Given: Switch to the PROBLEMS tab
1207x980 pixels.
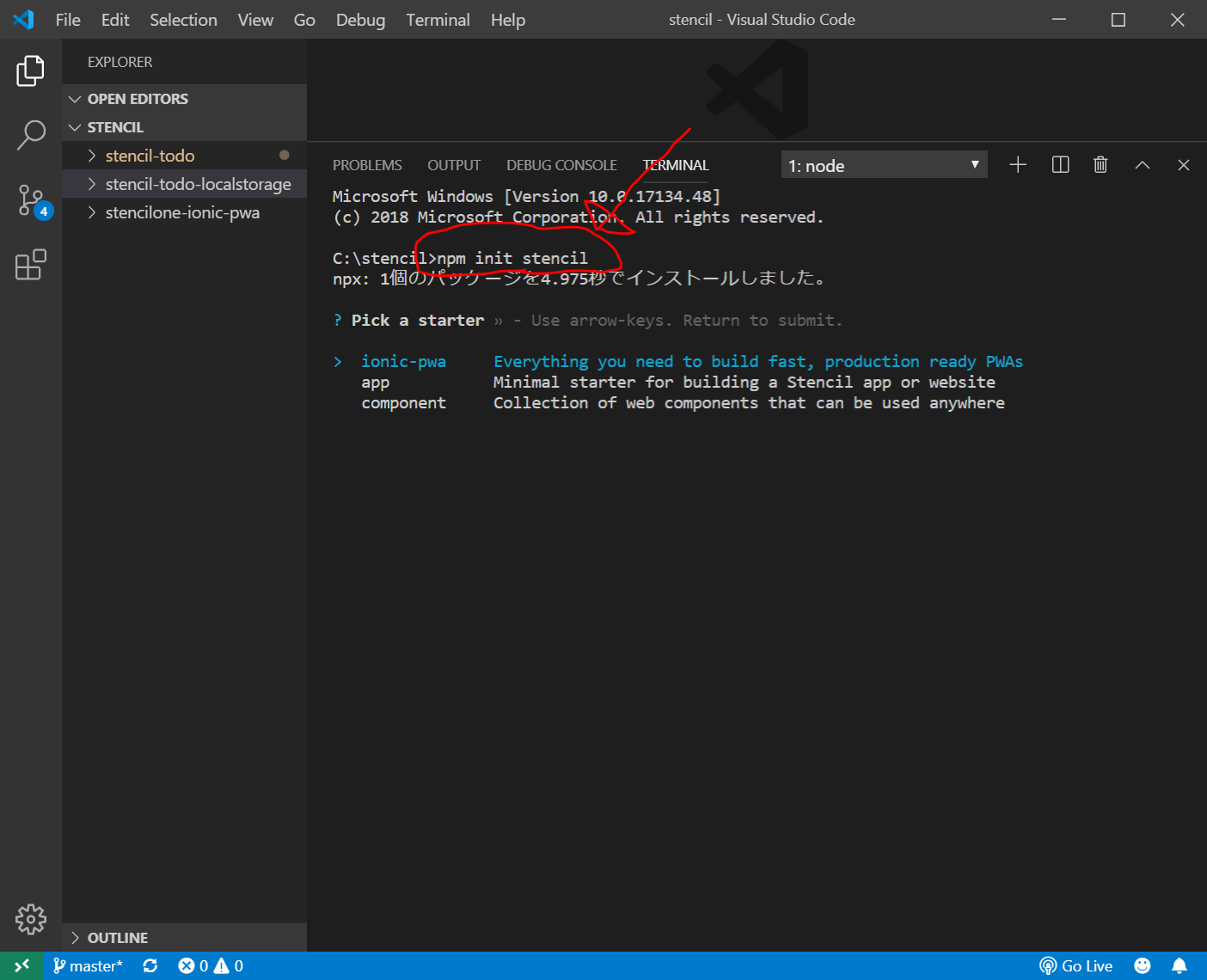Looking at the screenshot, I should pos(367,165).
